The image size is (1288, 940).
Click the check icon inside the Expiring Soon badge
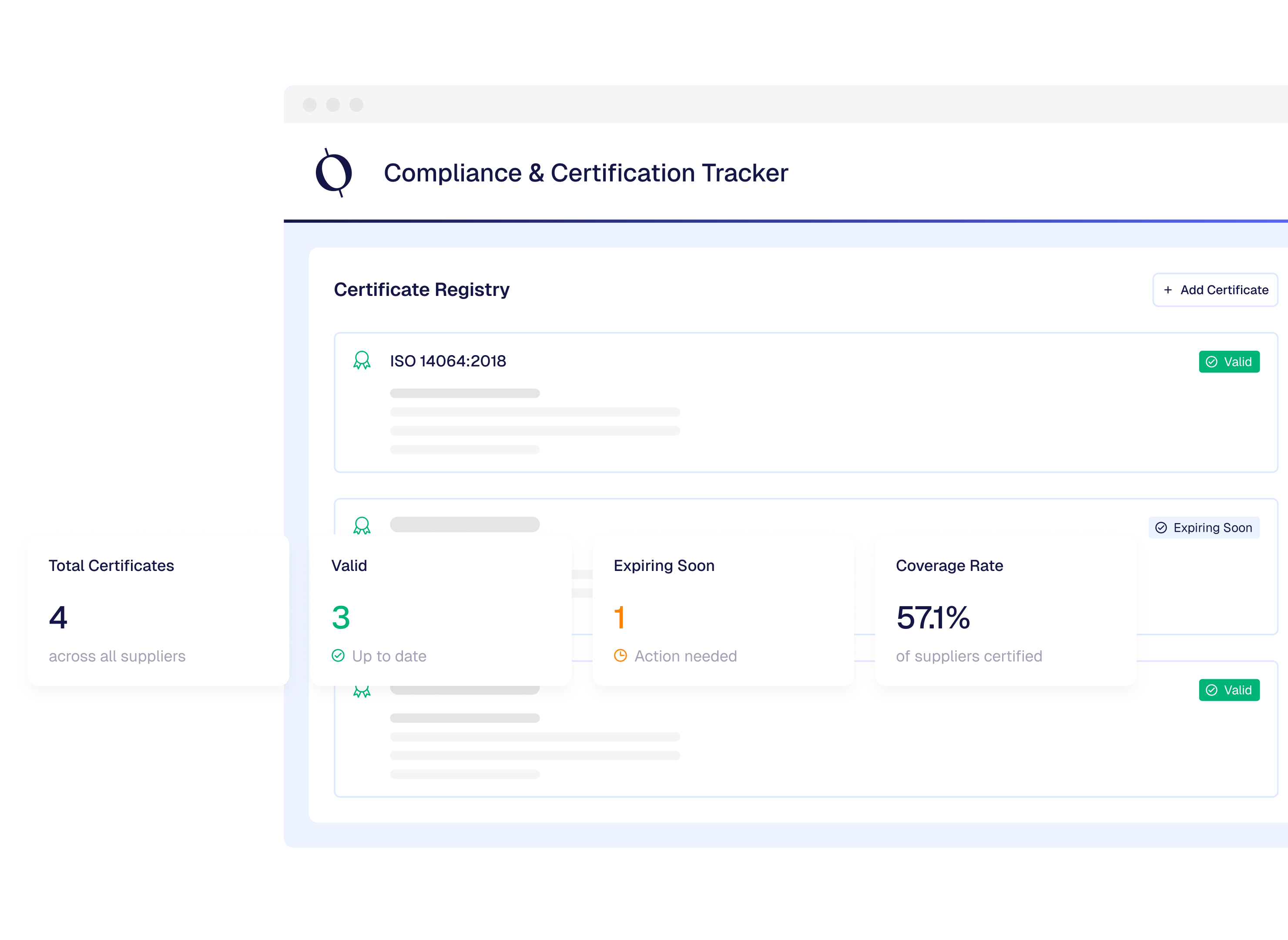(1161, 527)
